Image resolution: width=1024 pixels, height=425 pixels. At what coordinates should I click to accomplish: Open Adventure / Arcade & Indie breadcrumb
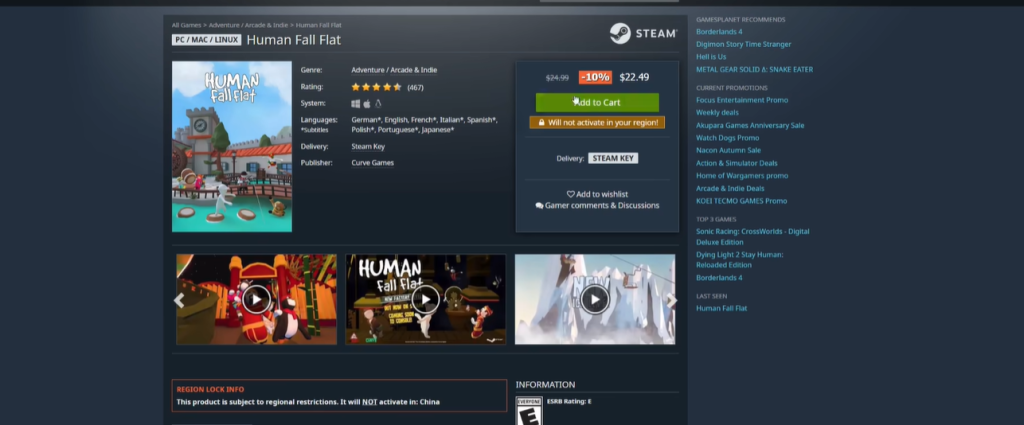coord(250,24)
